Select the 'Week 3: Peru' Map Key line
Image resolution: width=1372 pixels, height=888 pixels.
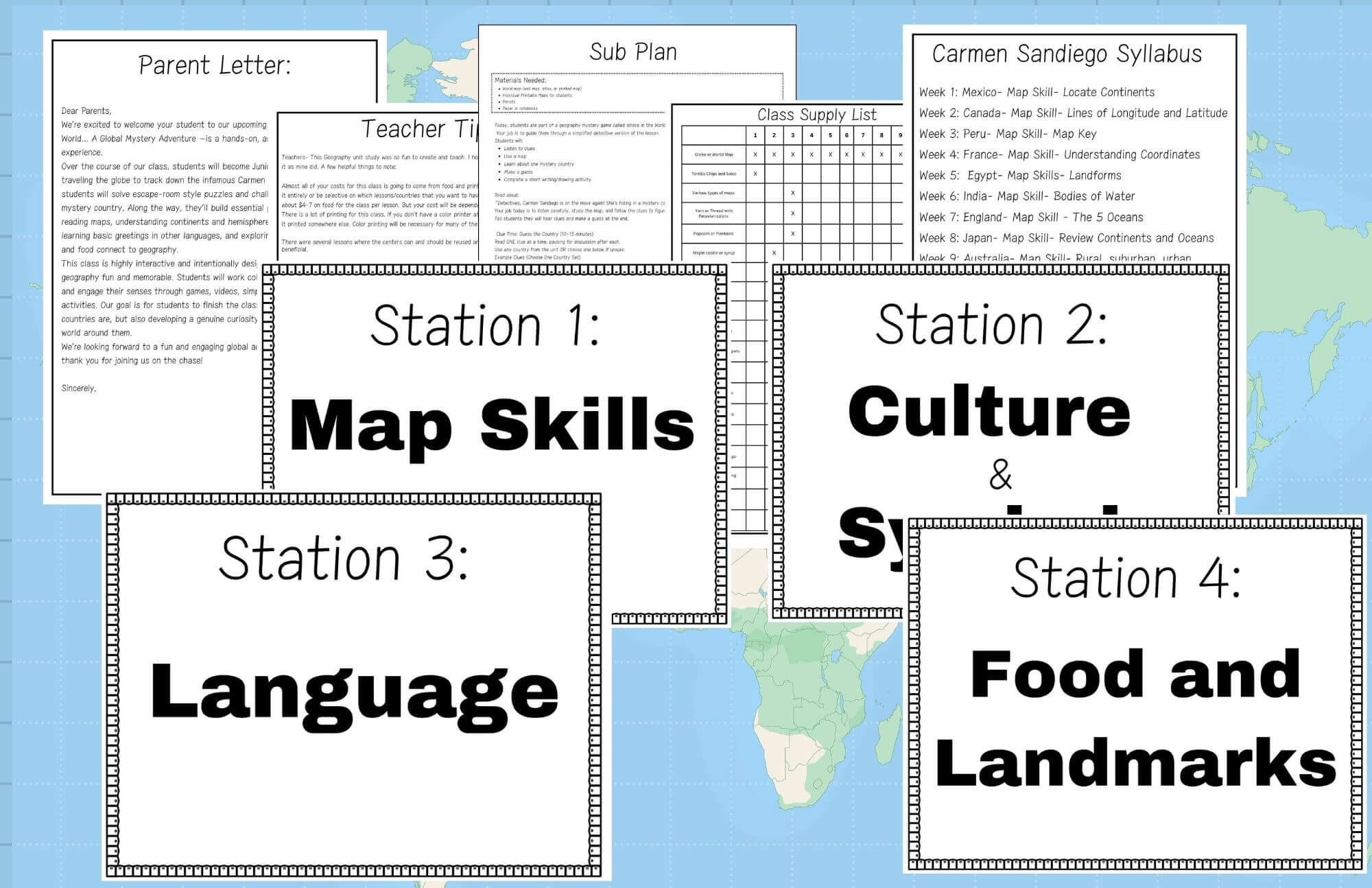[1008, 134]
